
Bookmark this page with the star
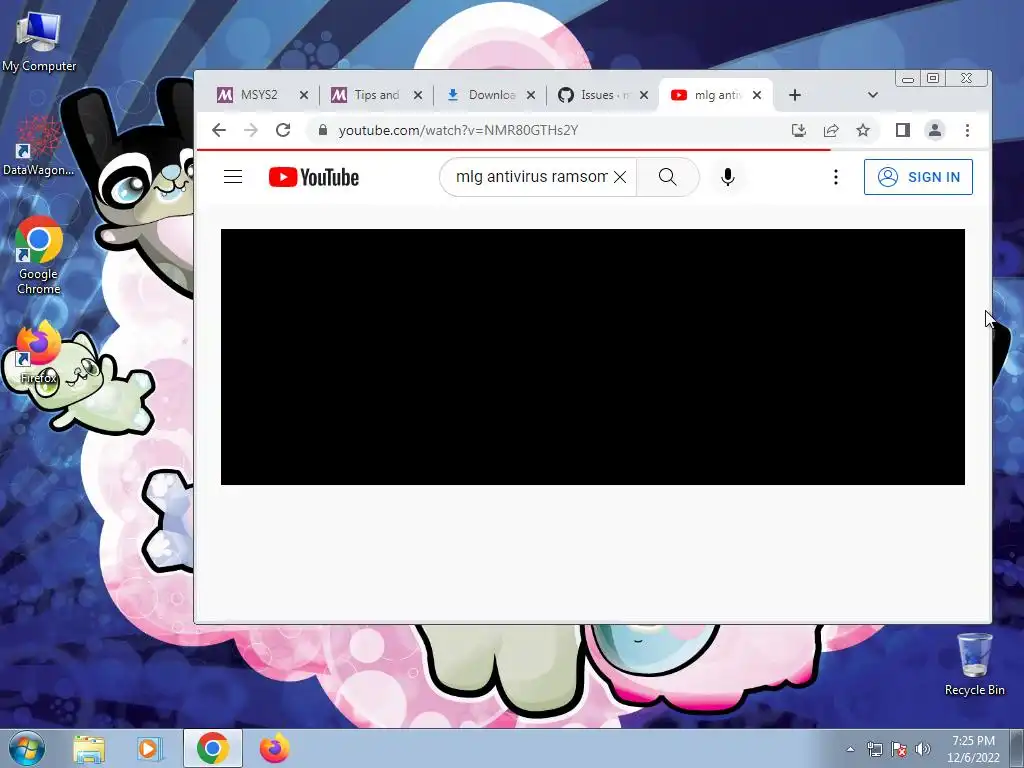coord(863,130)
